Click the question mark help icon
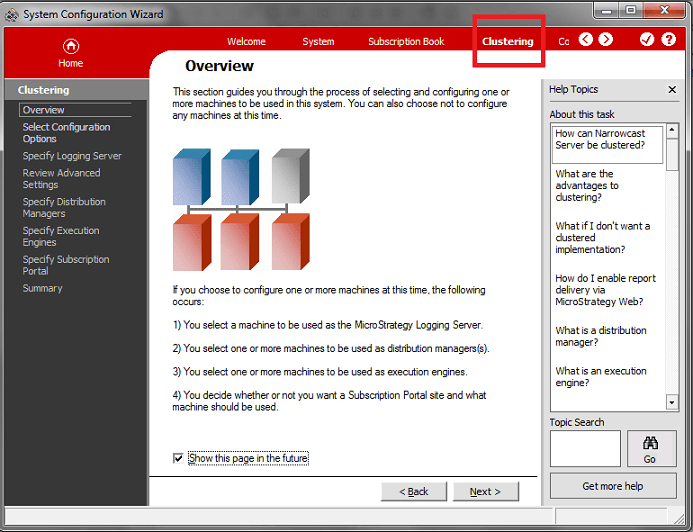 [668, 39]
